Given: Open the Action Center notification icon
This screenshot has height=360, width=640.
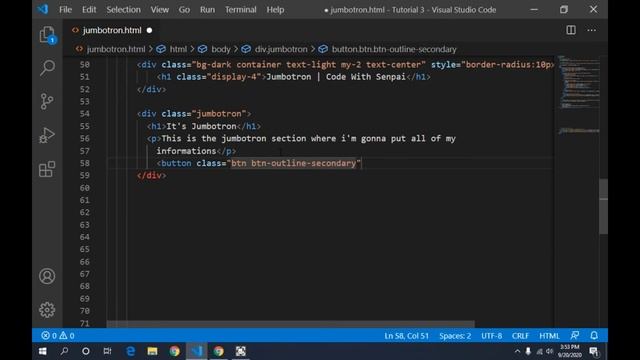Looking at the screenshot, I should coord(594,351).
